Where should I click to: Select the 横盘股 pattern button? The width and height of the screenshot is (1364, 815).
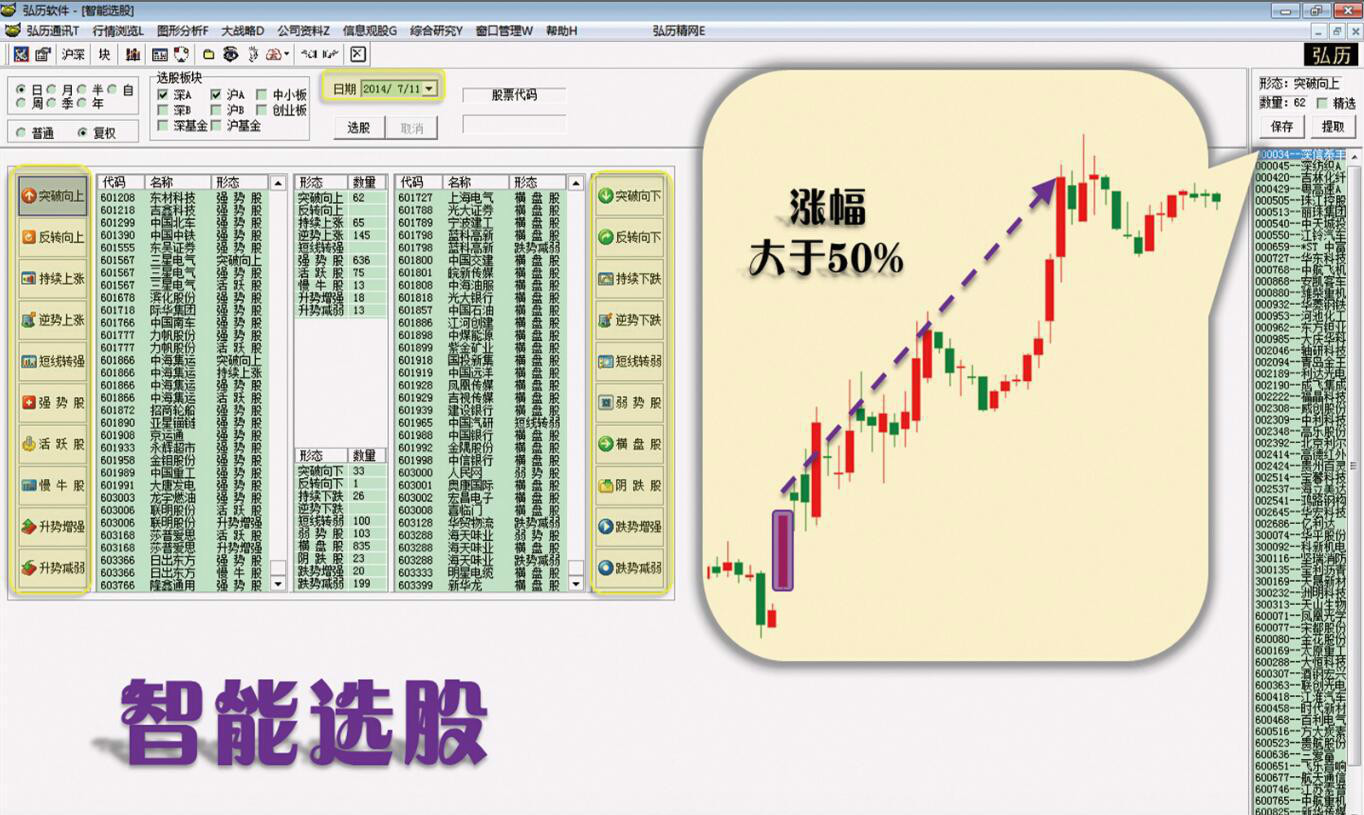pyautogui.click(x=629, y=444)
